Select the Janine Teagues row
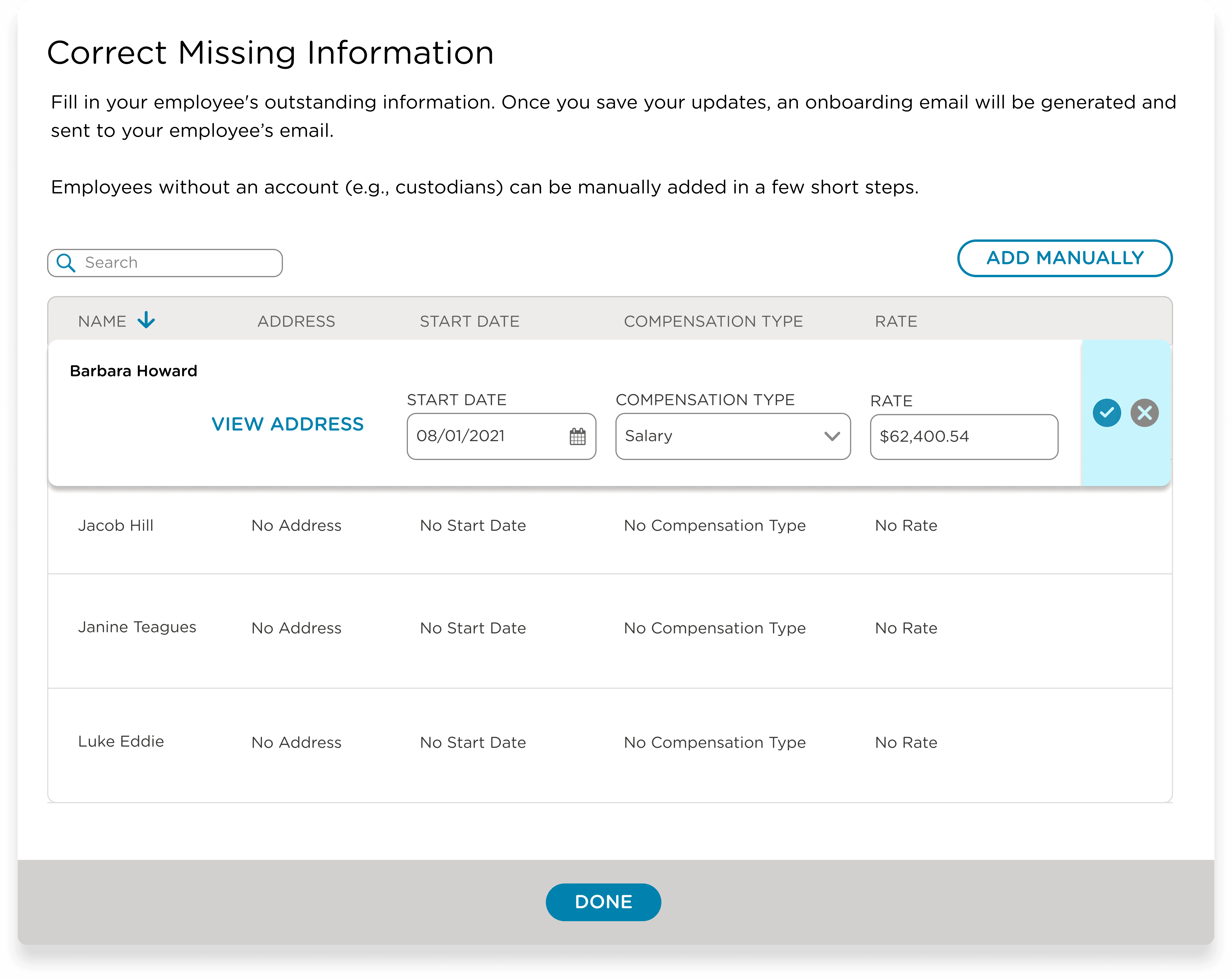Viewport: 1232px width, 979px height. (137, 627)
